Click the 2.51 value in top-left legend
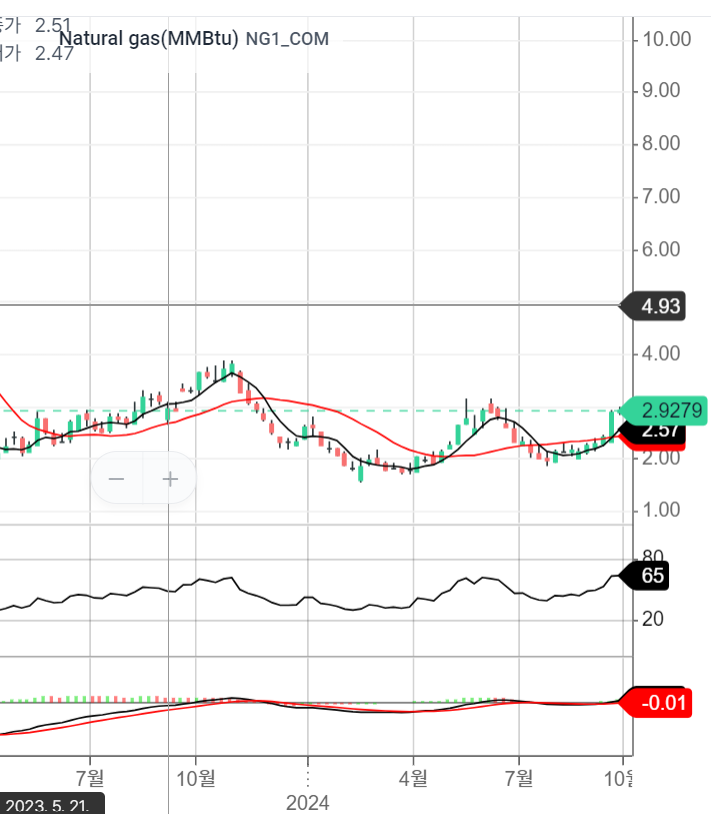 53,26
